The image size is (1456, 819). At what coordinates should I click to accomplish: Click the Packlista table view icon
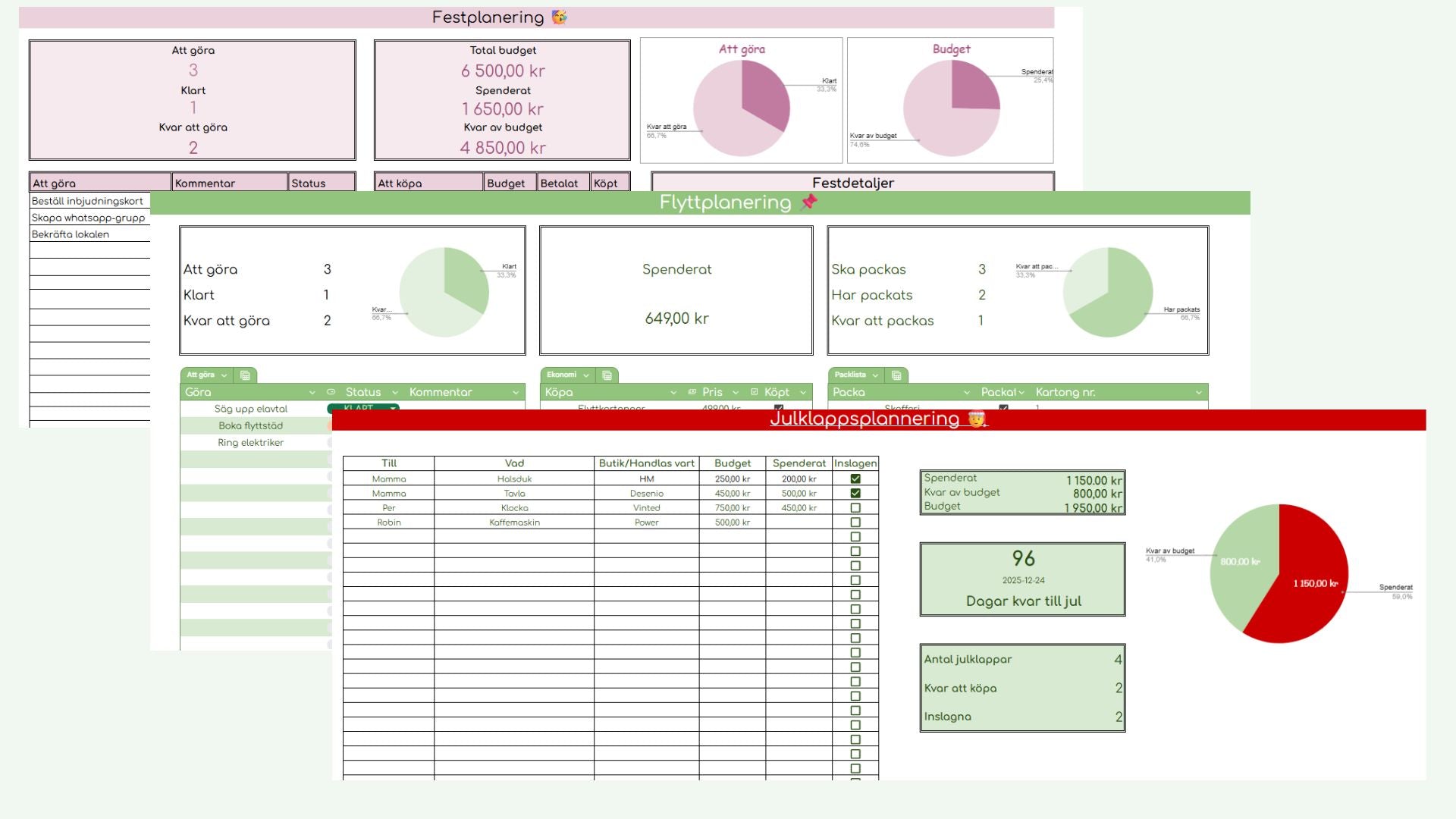[896, 375]
